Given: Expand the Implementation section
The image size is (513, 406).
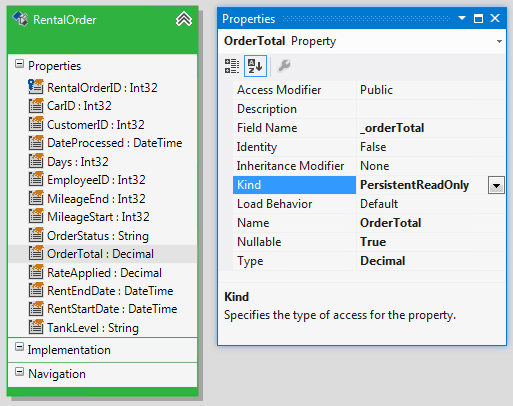Looking at the screenshot, I should point(19,347).
